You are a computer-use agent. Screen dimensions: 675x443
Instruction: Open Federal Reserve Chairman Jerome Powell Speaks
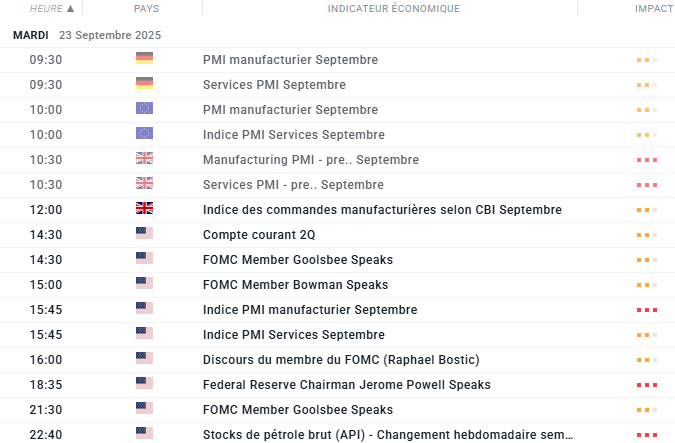(x=346, y=385)
